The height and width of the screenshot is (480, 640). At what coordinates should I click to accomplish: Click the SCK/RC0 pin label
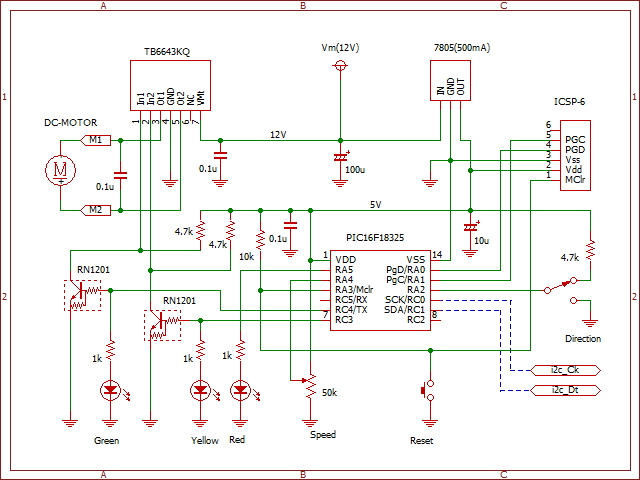point(405,300)
